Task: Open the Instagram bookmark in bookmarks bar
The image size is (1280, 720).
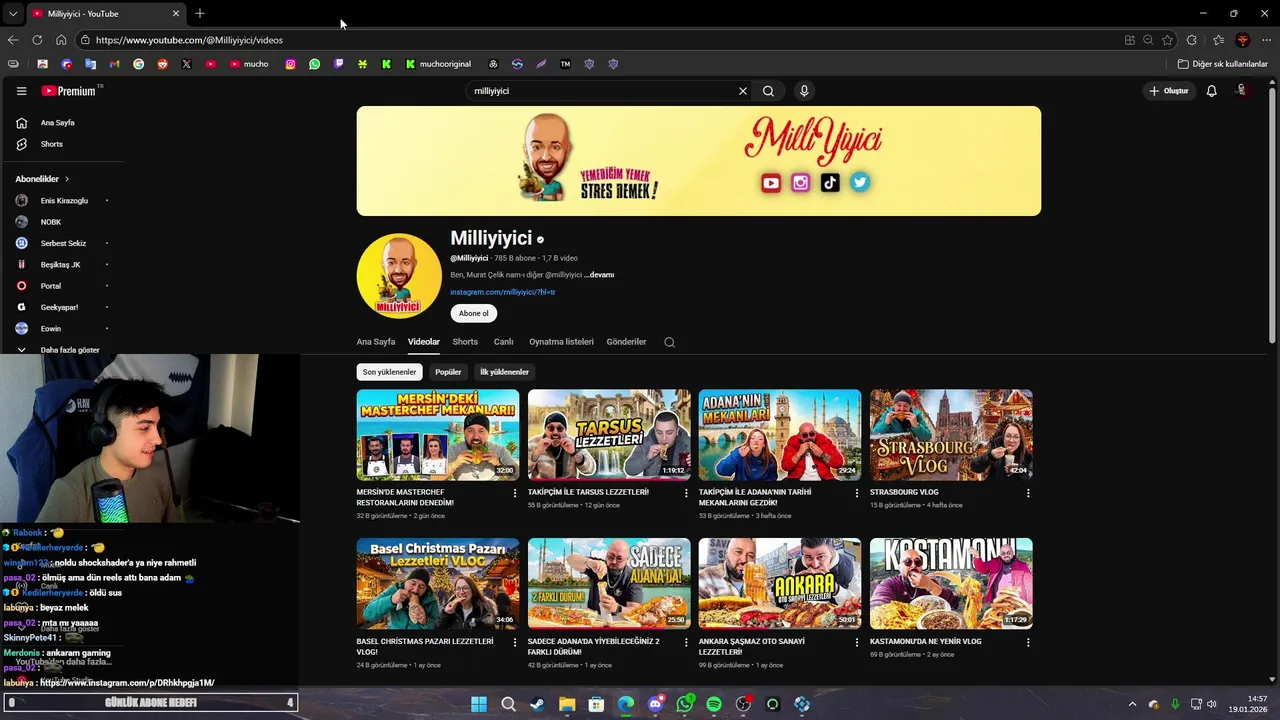Action: coord(291,64)
